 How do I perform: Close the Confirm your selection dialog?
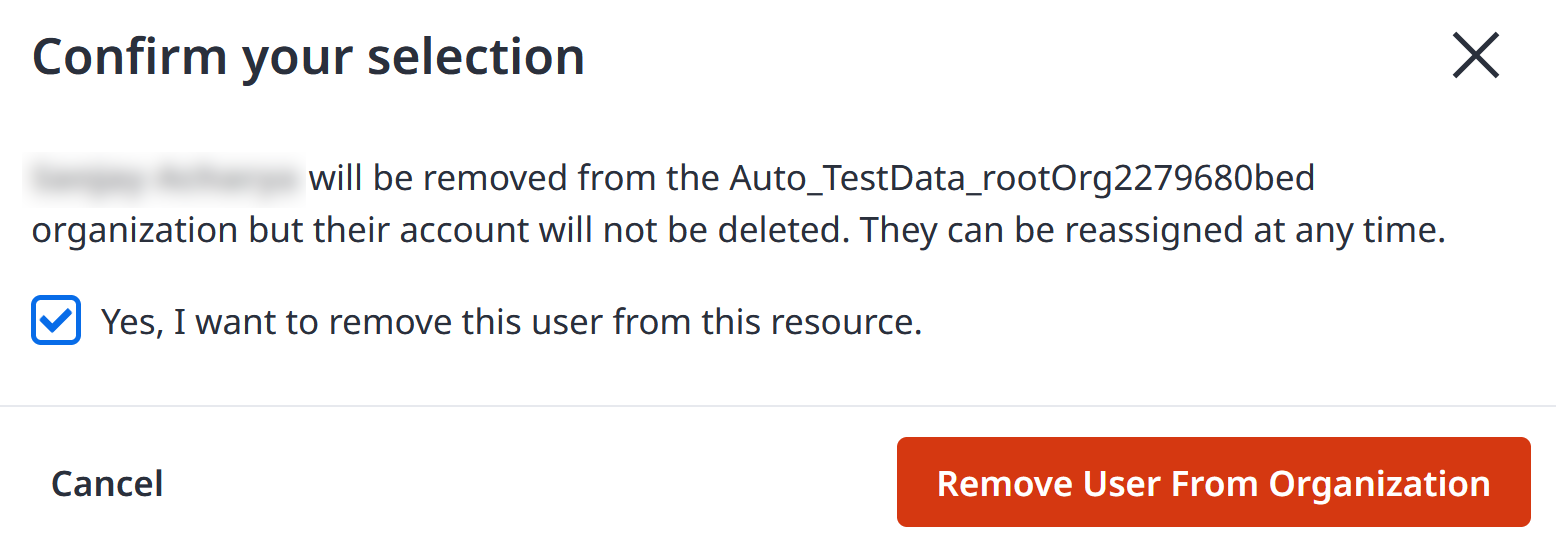click(x=1476, y=56)
